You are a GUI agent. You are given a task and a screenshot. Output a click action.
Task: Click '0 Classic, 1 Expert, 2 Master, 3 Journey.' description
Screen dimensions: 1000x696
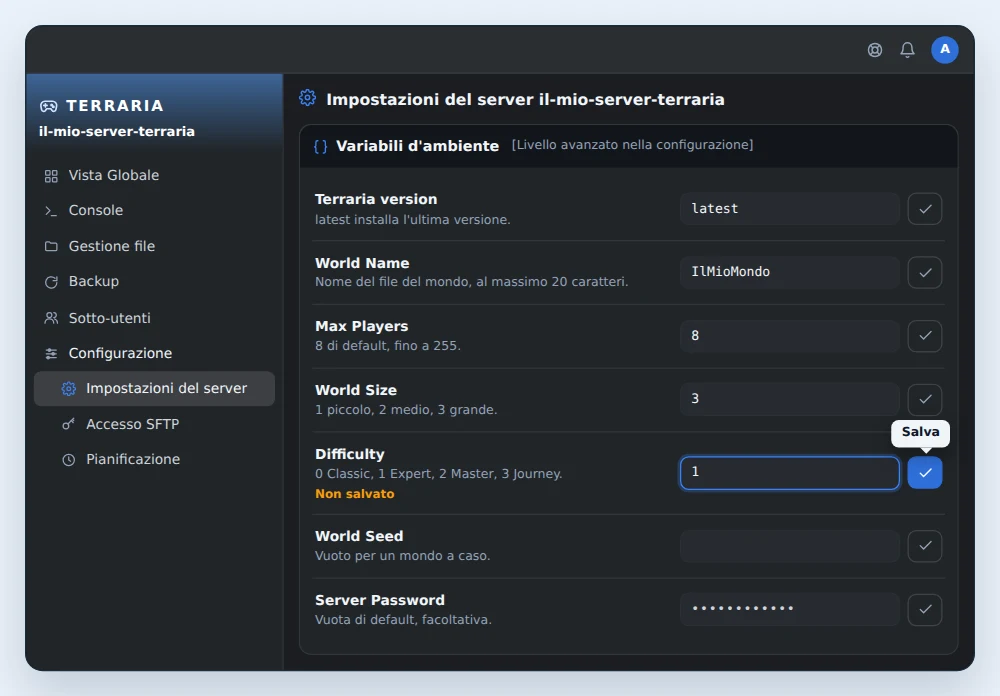[x=439, y=474]
